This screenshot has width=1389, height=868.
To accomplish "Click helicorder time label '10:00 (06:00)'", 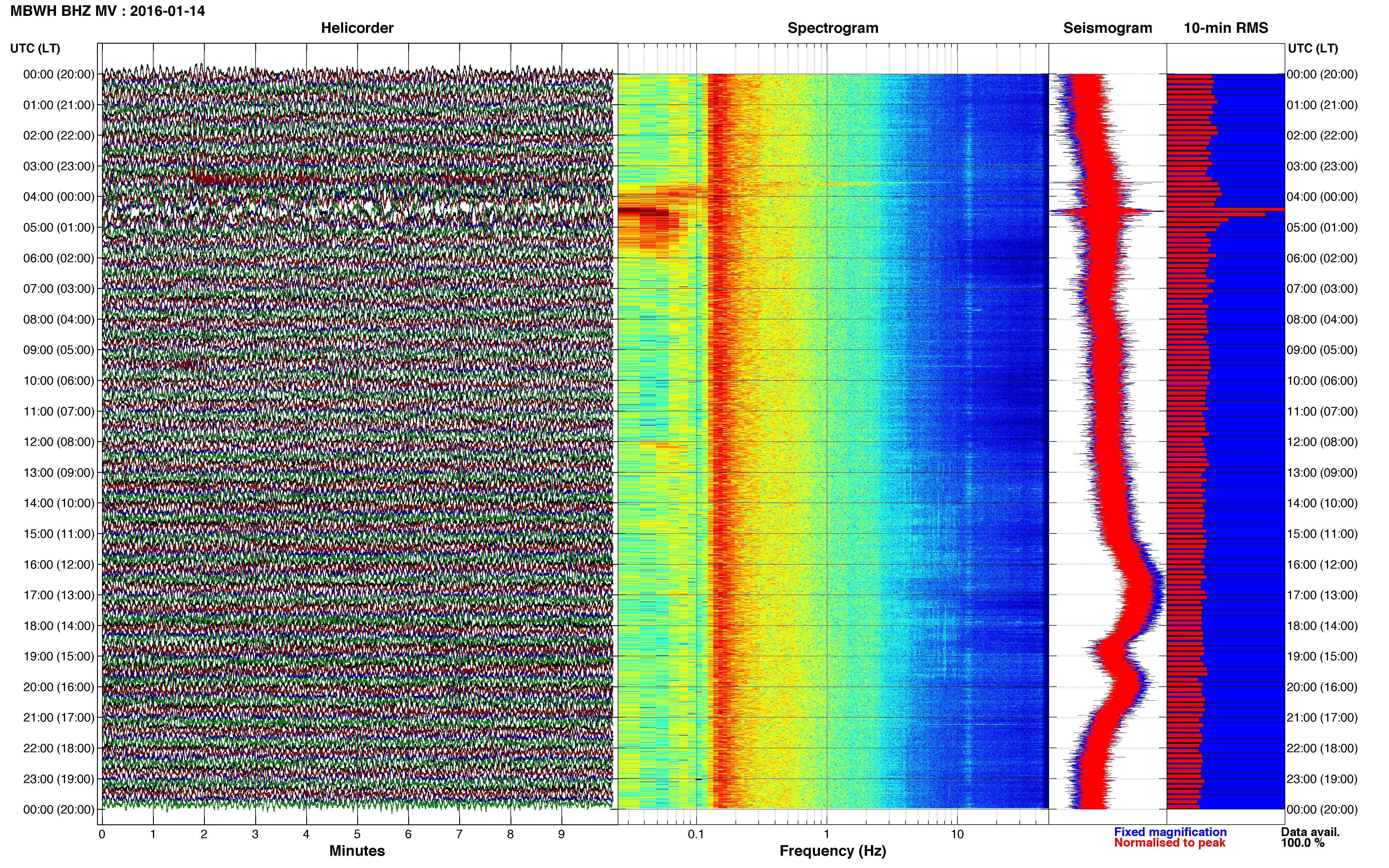I will tap(59, 381).
